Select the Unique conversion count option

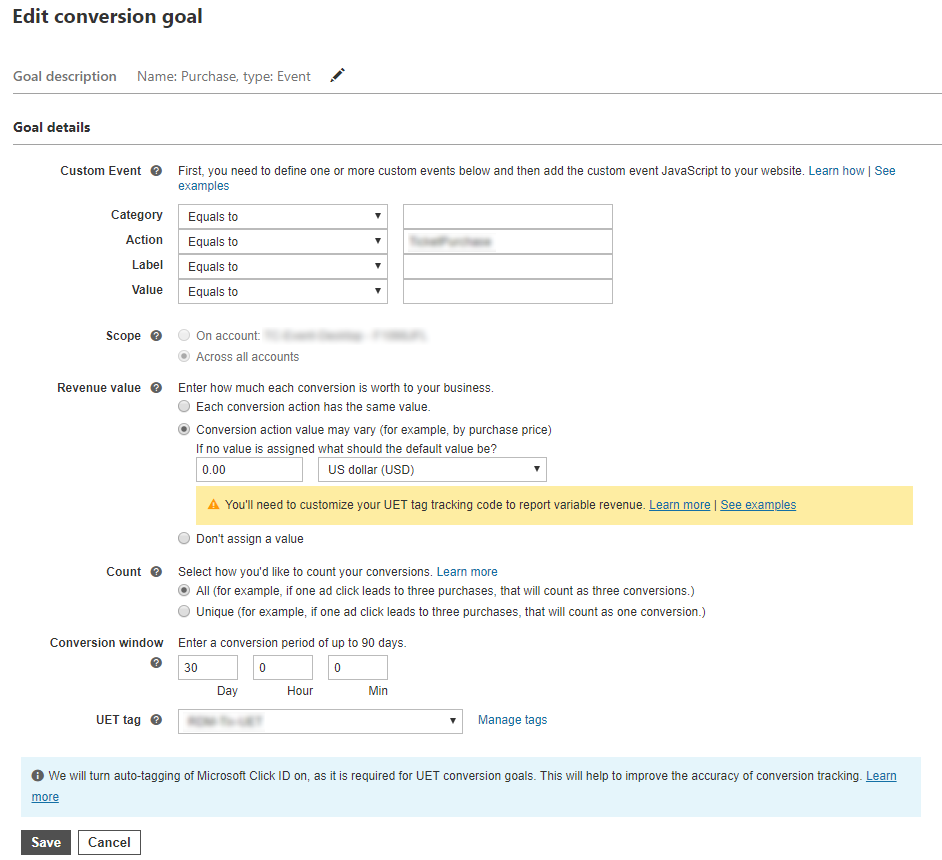point(184,612)
